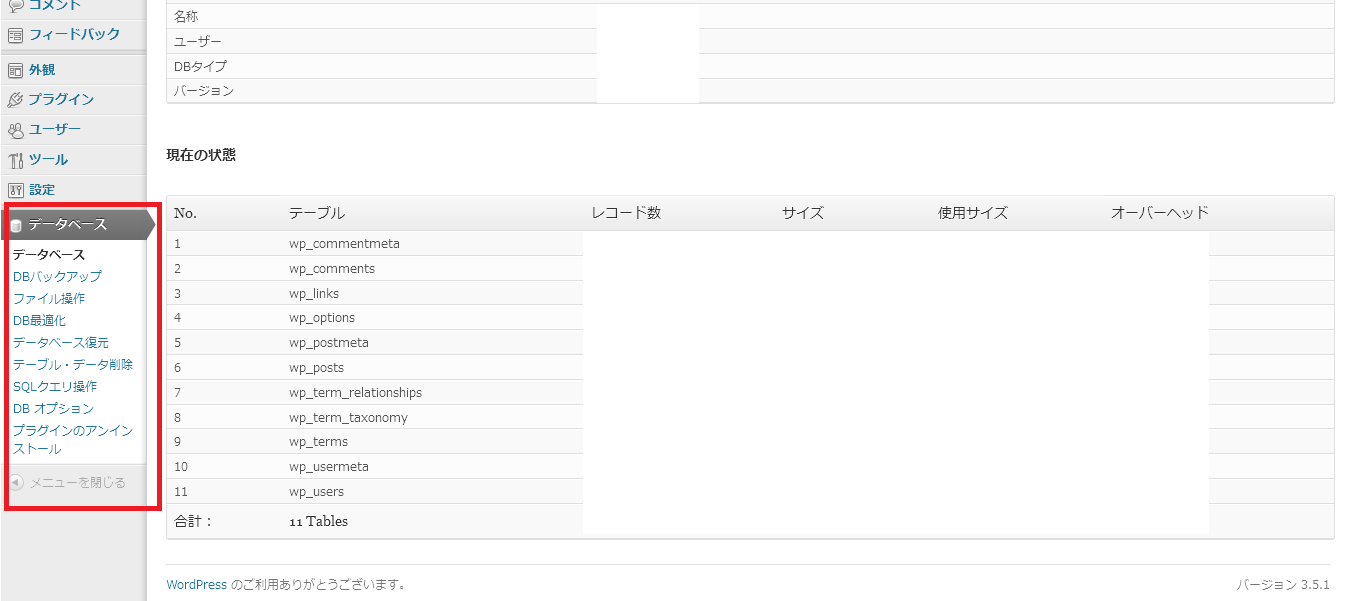Image resolution: width=1349 pixels, height=601 pixels.
Task: Click the オーバーヘッド column header
Action: [x=1160, y=213]
